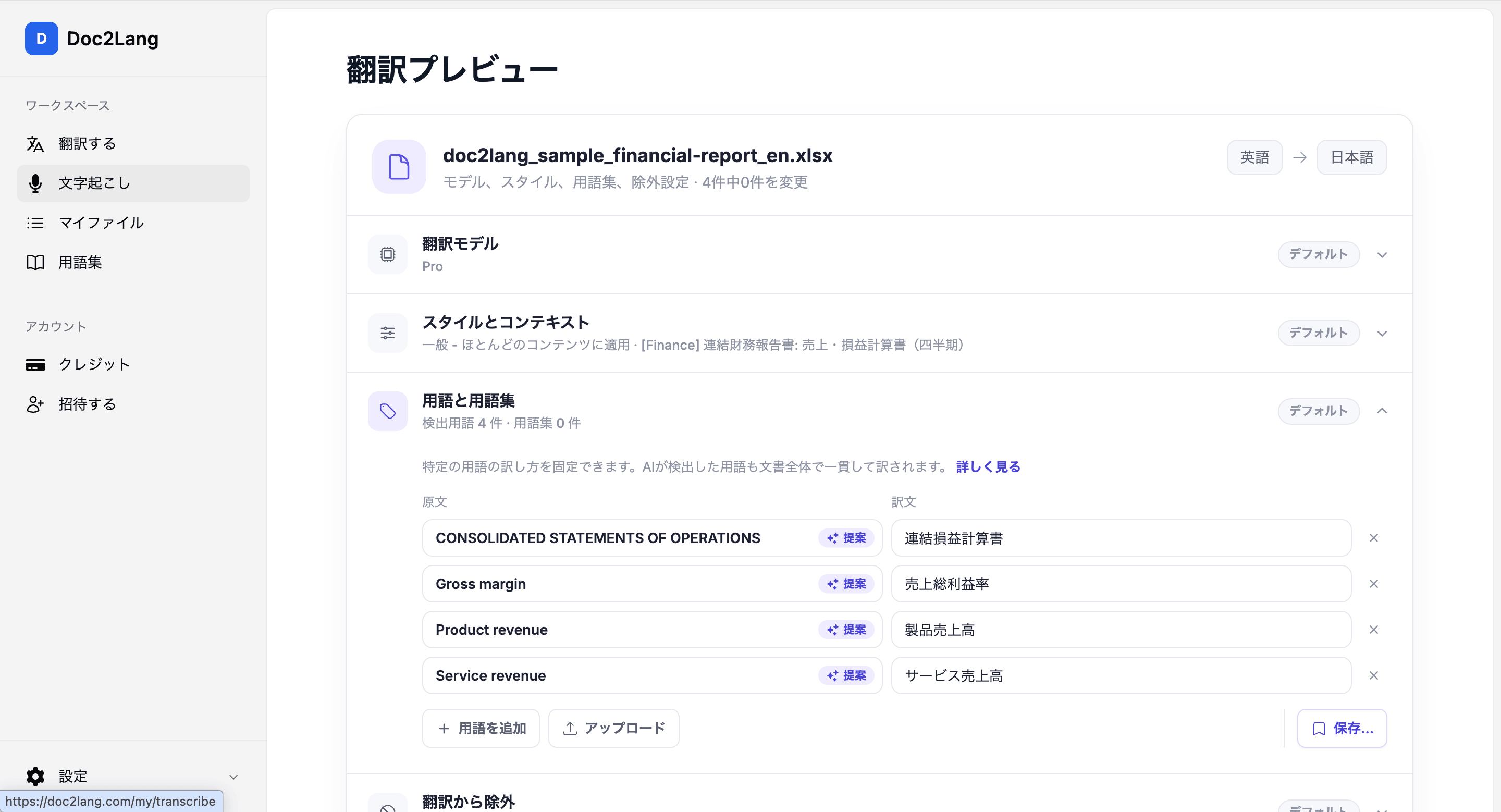Viewport: 1501px width, 812px height.
Task: Edit the CONSOLIDATED STATEMENTS OF OPERATIONS source field
Action: click(652, 538)
